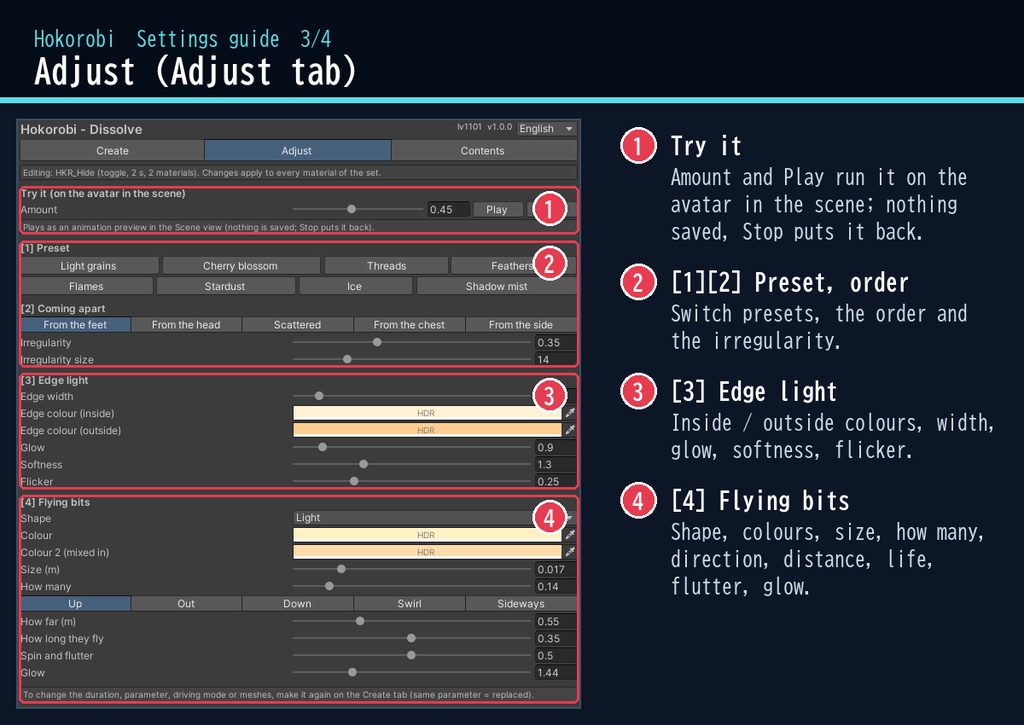The image size is (1024, 725).
Task: Apply the Light grains preset
Action: click(89, 266)
